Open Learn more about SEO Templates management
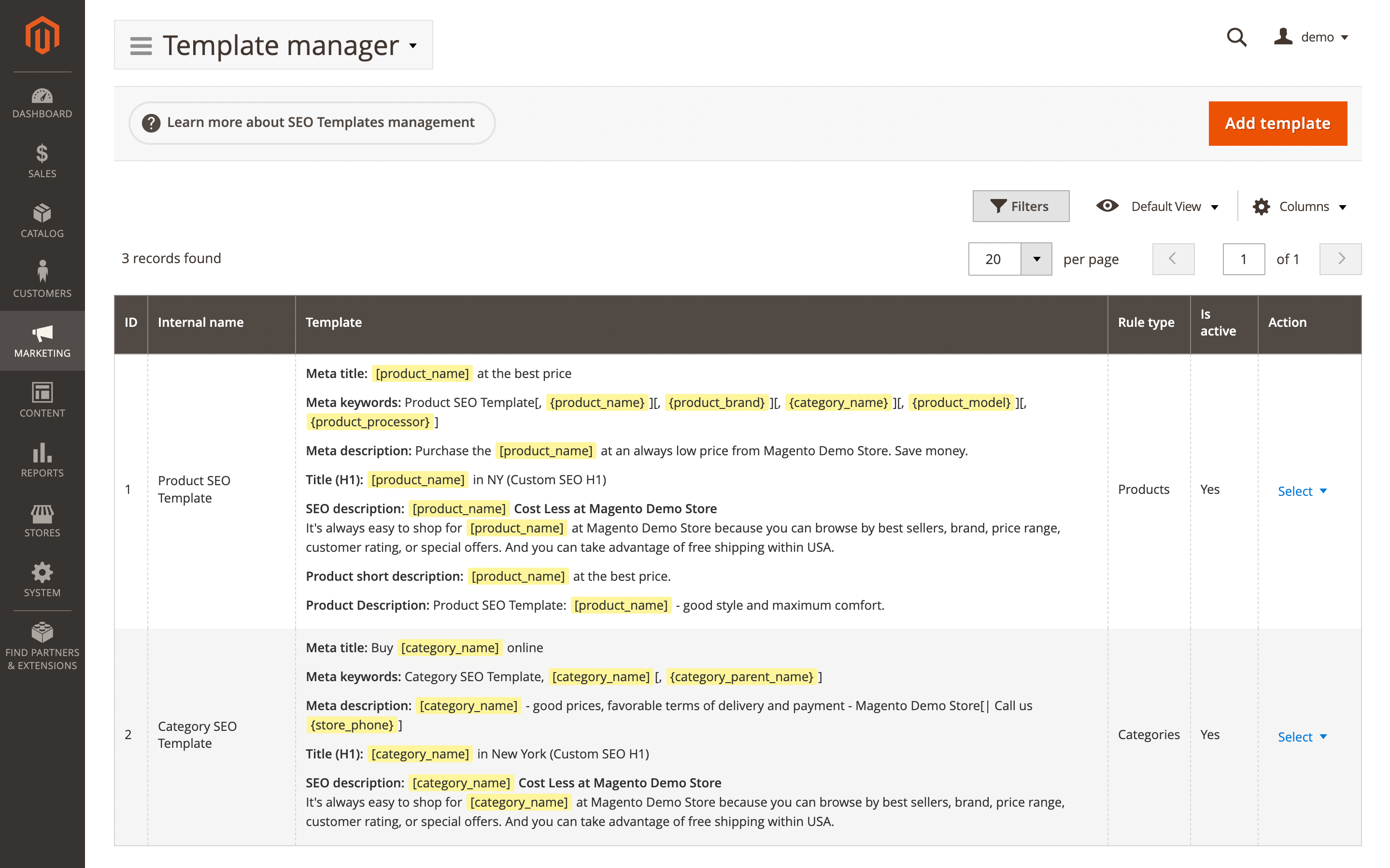The height and width of the screenshot is (868, 1390). 312,123
